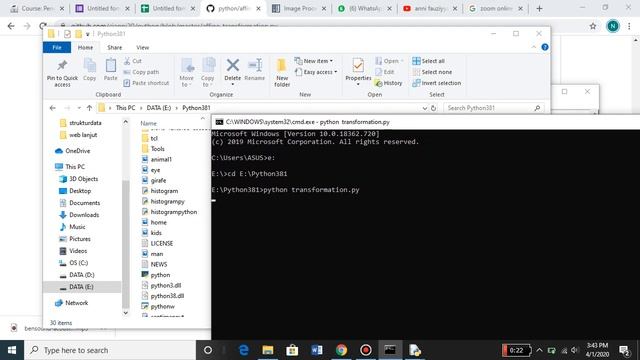Switch to the Home ribbon tab
The image size is (640, 360).
click(x=85, y=47)
